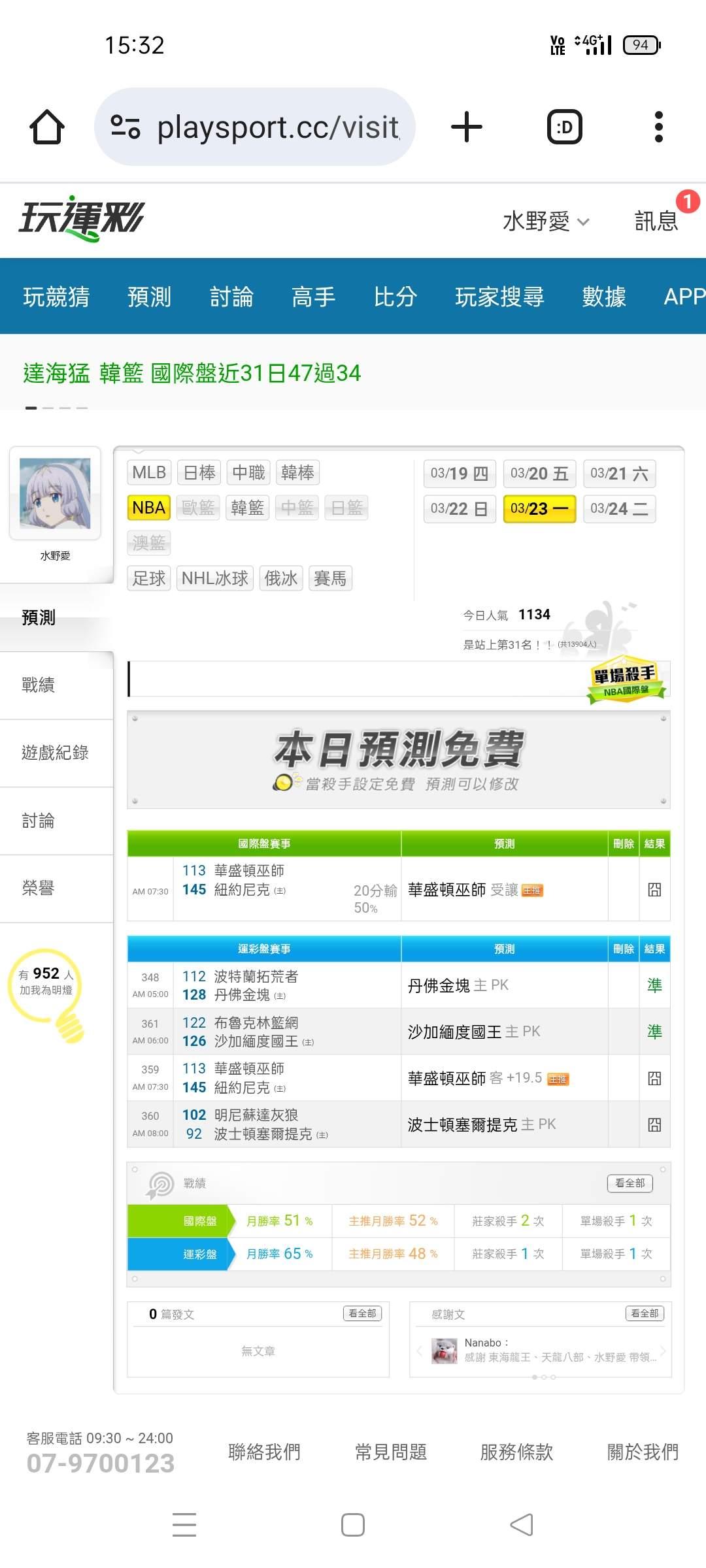Open 玩競猜 in navigation bar

[x=56, y=297]
